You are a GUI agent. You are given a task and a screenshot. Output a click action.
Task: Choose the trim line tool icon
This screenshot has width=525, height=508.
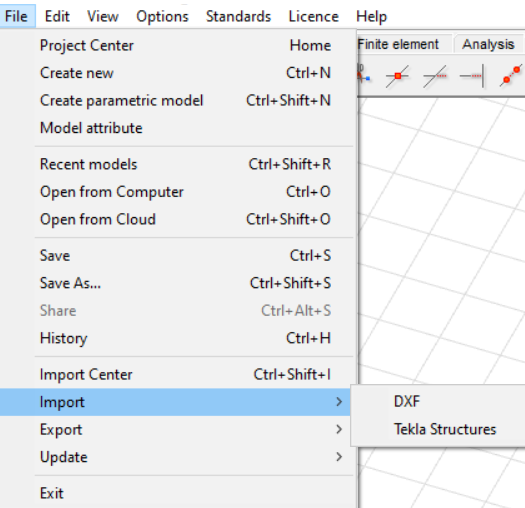pyautogui.click(x=435, y=76)
